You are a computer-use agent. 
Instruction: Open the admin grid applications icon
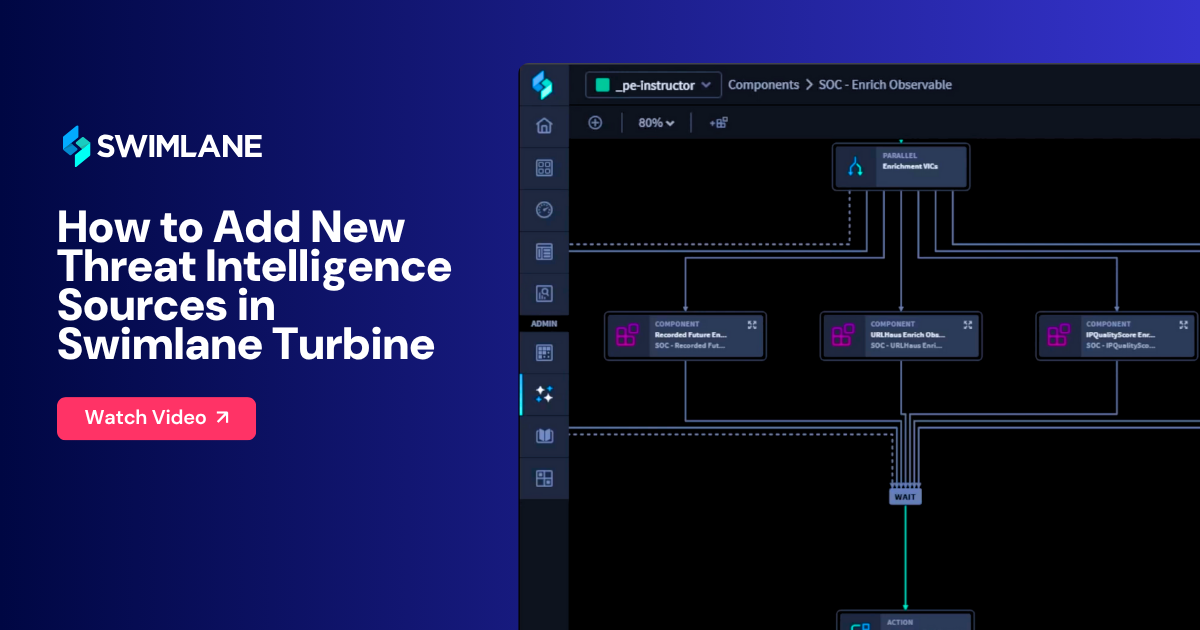point(544,352)
